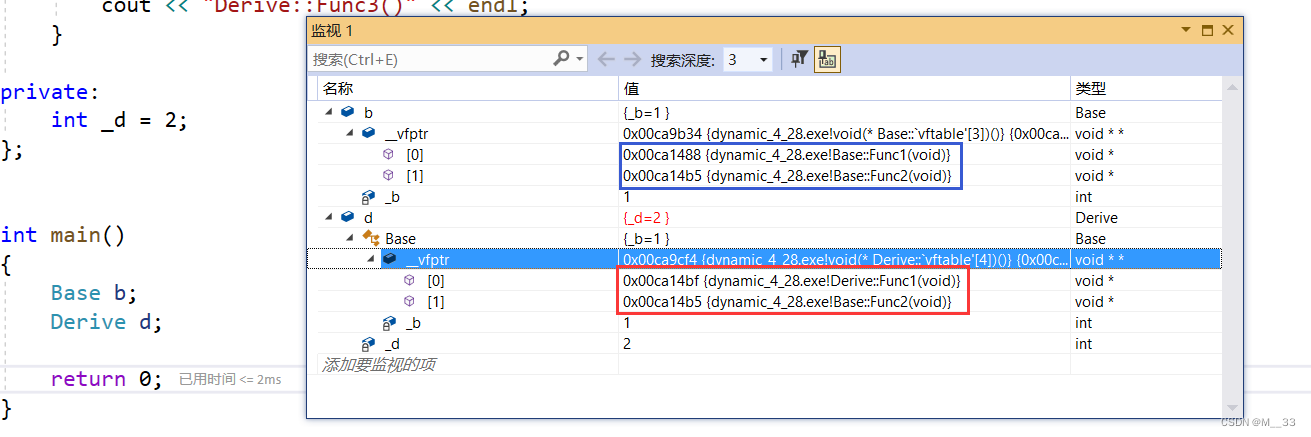Screen dimensions: 1311x437
Task: Click the locked field icon of _b under Base
Action: (x=389, y=323)
